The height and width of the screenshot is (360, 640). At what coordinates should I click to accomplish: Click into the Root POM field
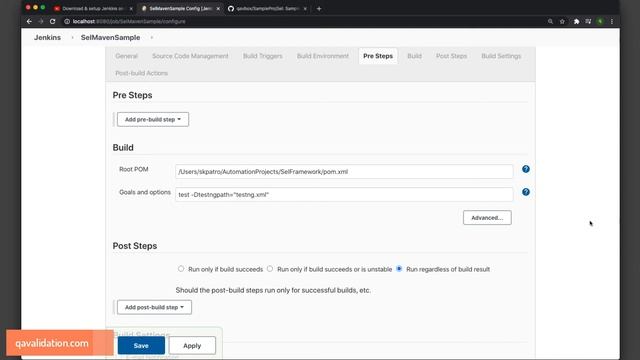click(x=344, y=171)
